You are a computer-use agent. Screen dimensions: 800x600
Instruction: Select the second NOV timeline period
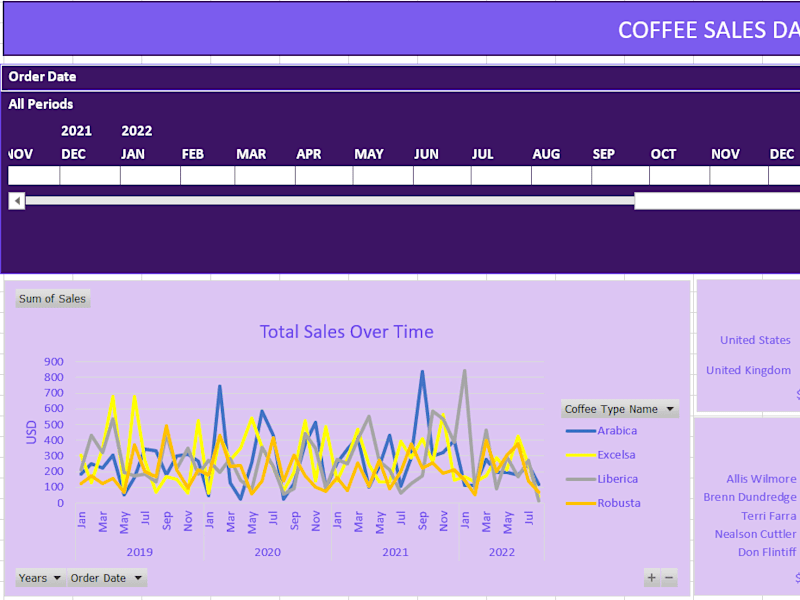tap(739, 176)
